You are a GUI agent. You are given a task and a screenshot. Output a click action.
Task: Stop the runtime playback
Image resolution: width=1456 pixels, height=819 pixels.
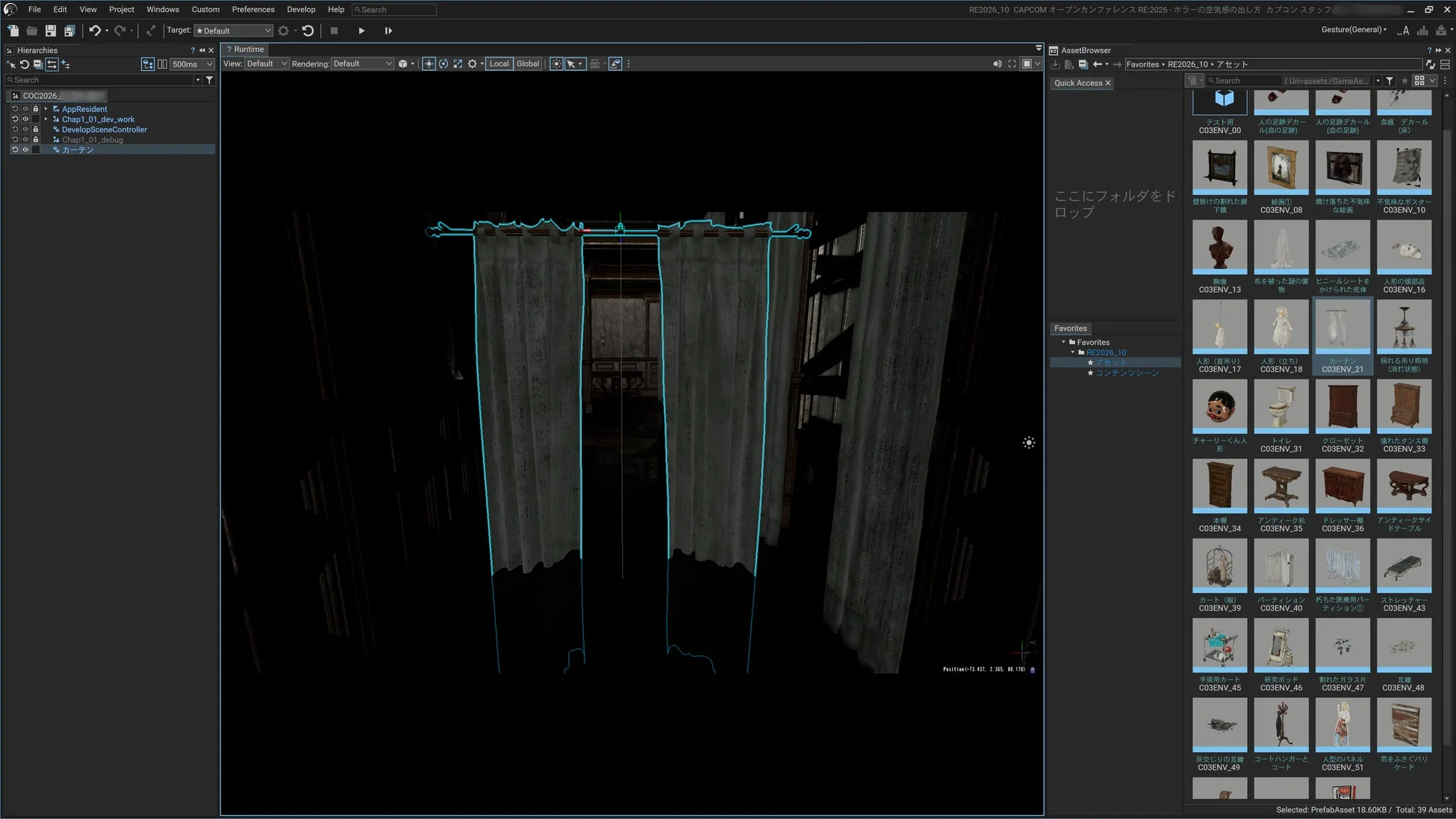click(334, 31)
